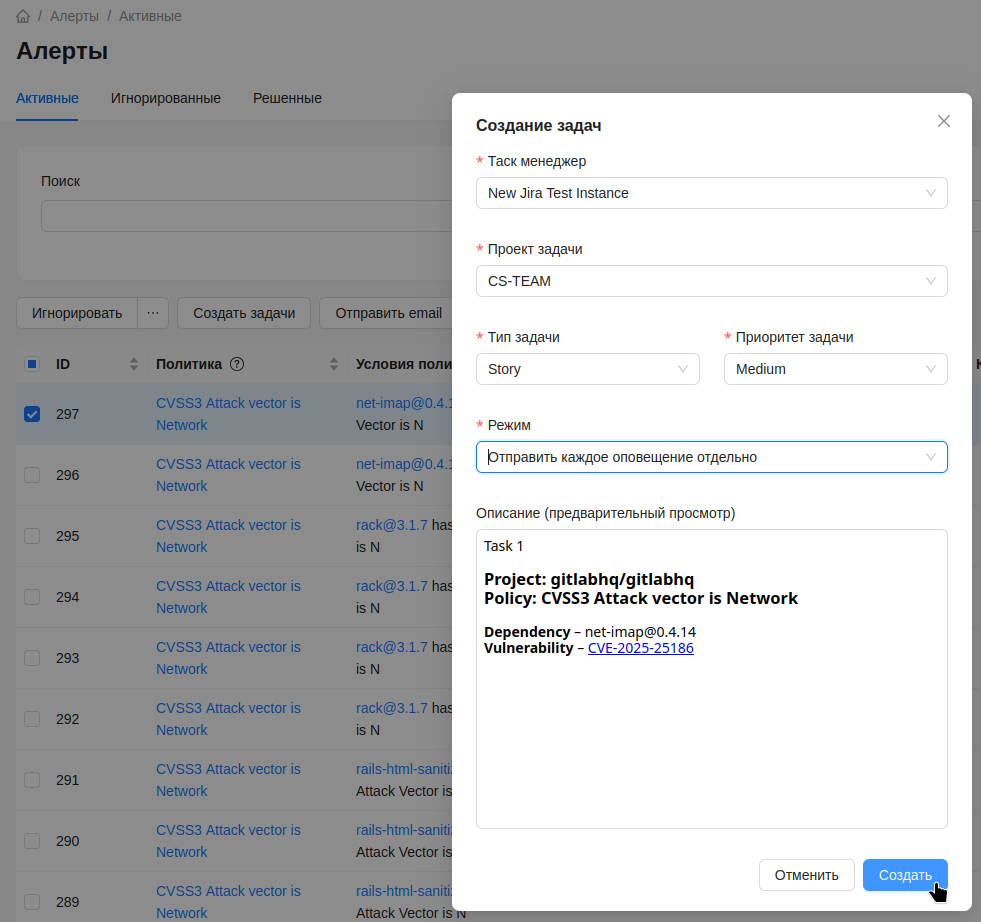Image resolution: width=981 pixels, height=922 pixels.
Task: Close the Создание задач dialog
Action: point(943,121)
